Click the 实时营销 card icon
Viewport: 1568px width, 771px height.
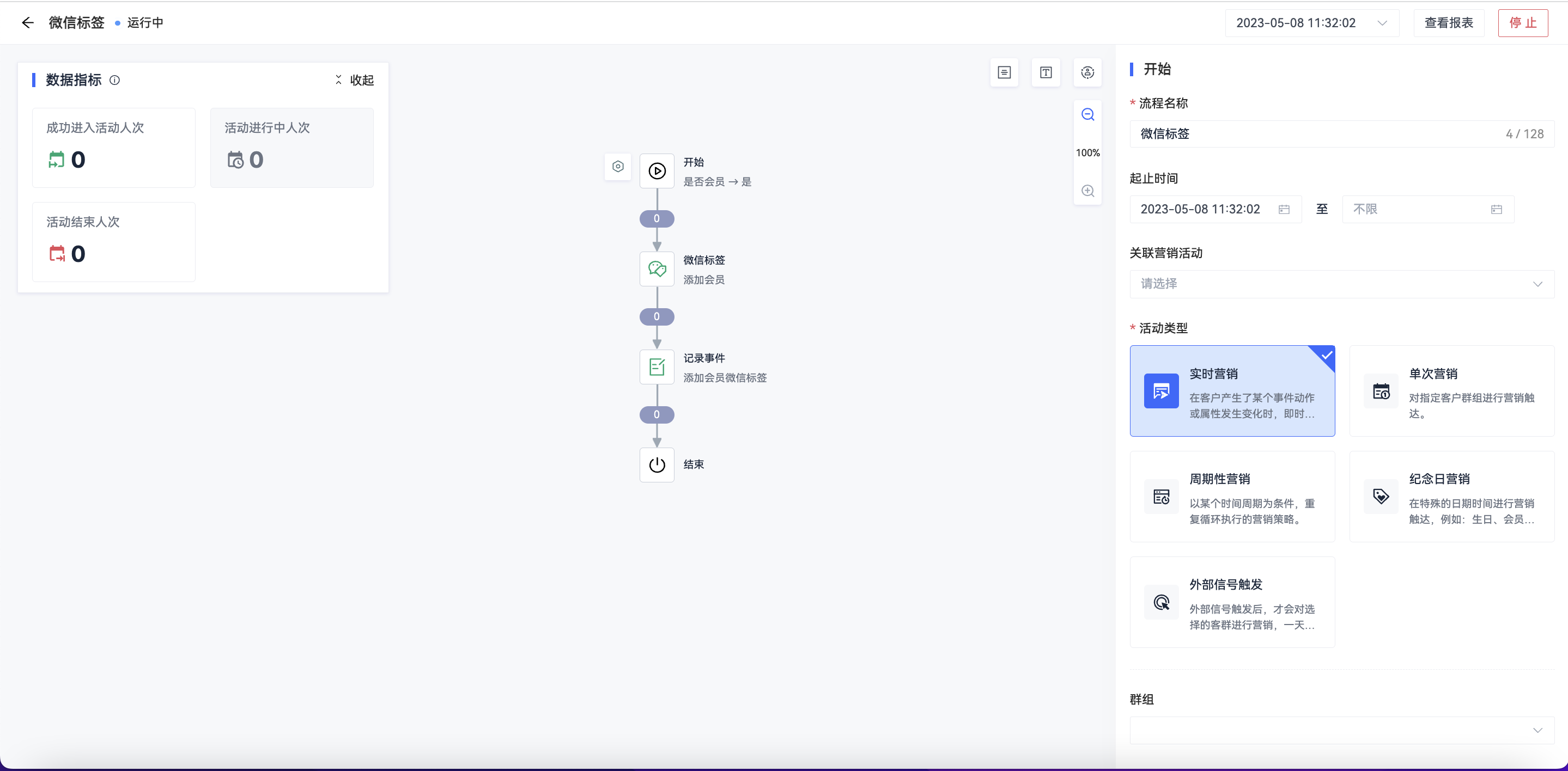point(1162,390)
